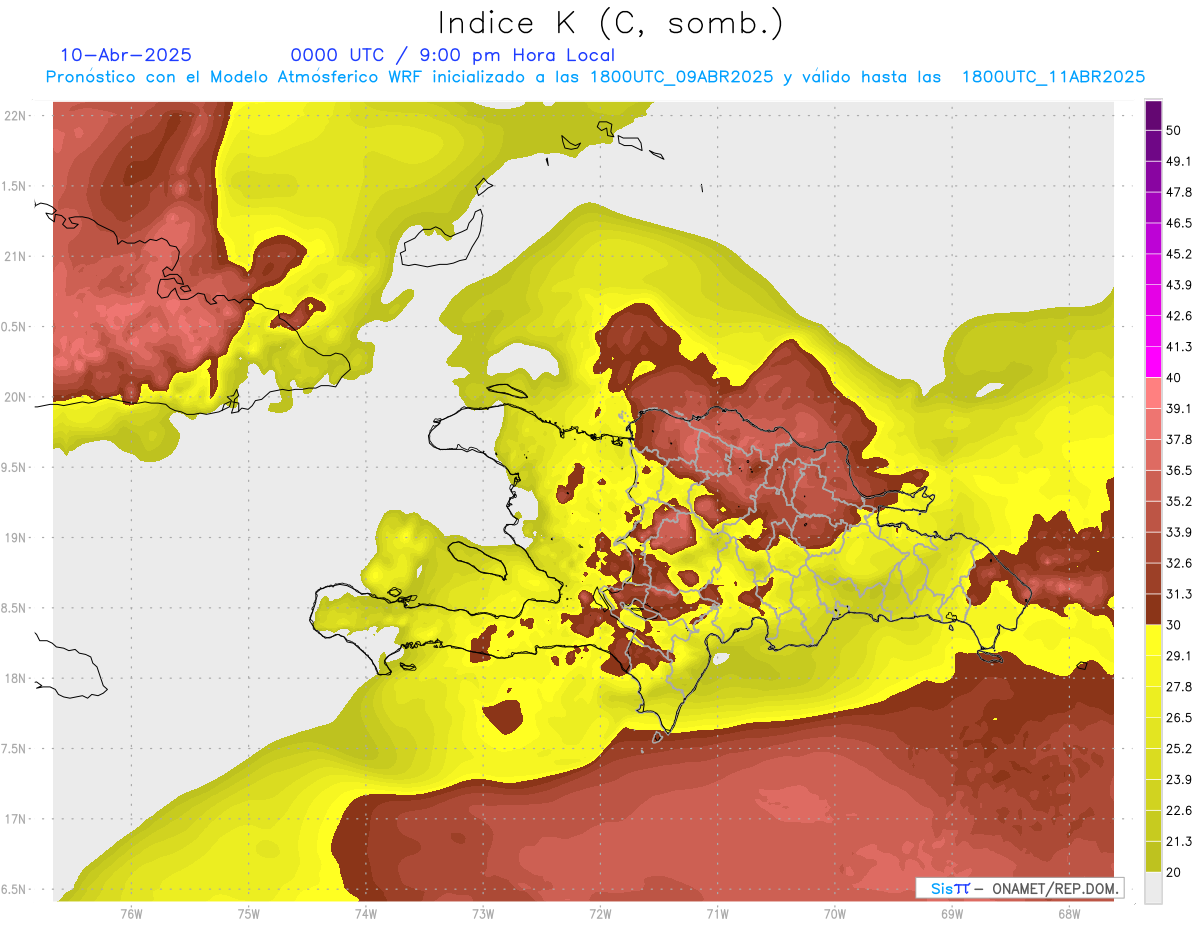Click the 'SisTT - ONAMET/REP.DOM.' credit label
Screen dimensions: 1200x927
click(x=1022, y=888)
